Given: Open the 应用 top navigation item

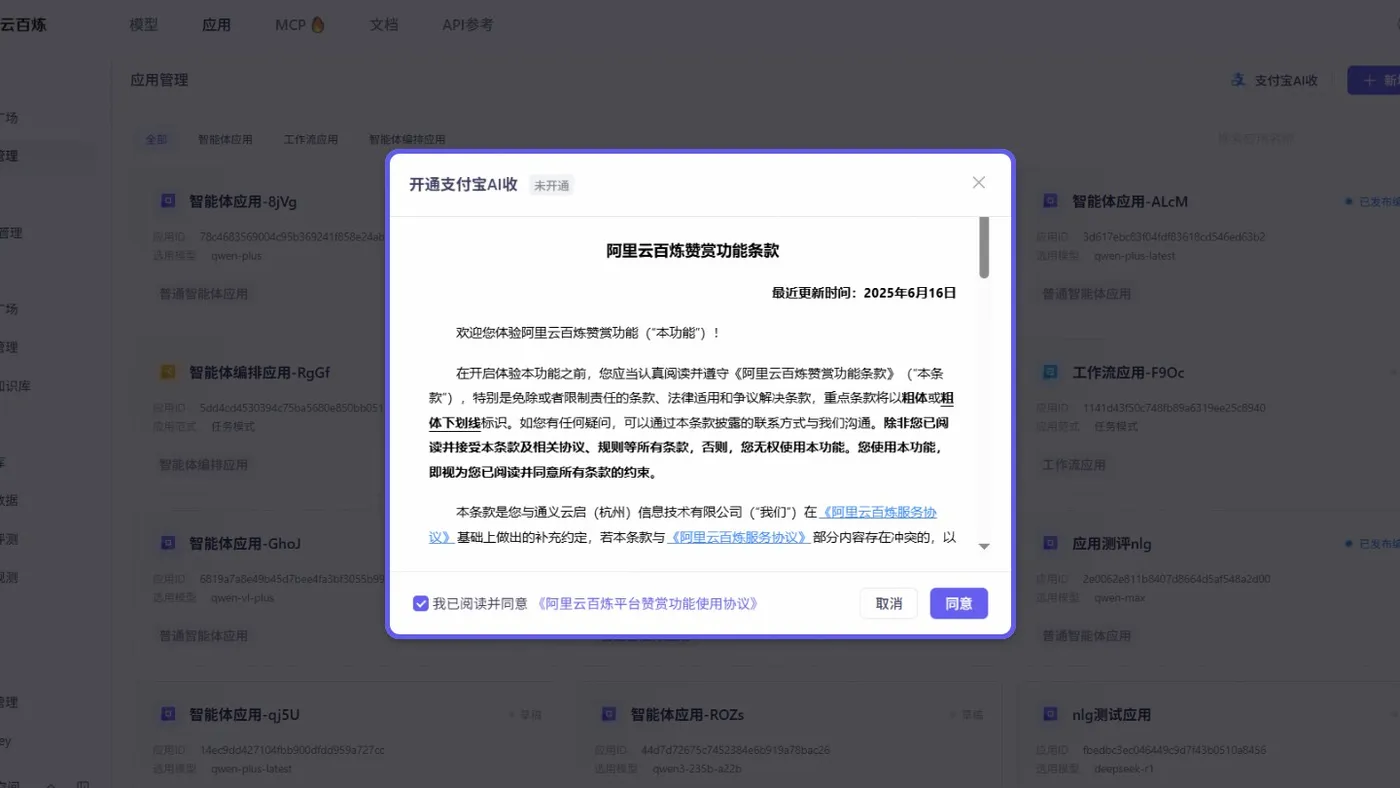Looking at the screenshot, I should (216, 24).
